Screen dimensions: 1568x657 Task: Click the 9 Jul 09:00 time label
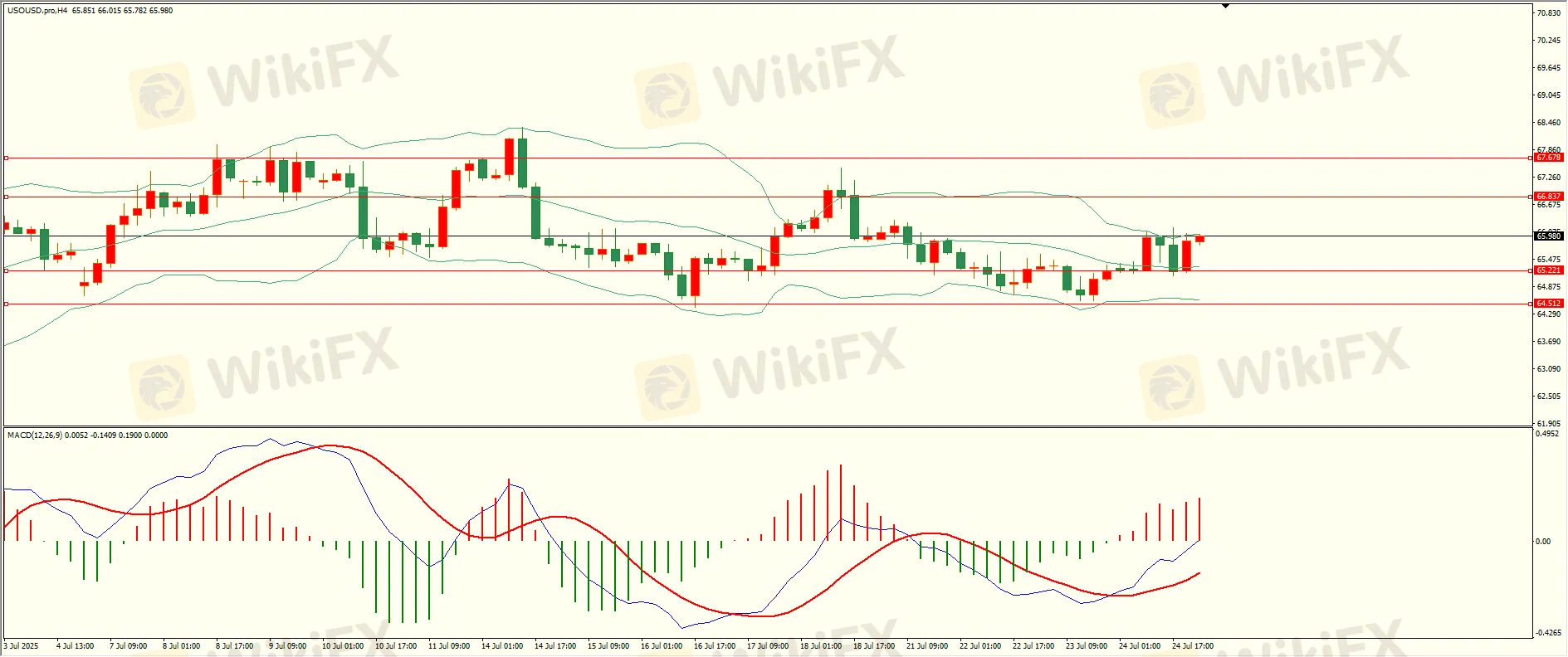click(x=288, y=646)
